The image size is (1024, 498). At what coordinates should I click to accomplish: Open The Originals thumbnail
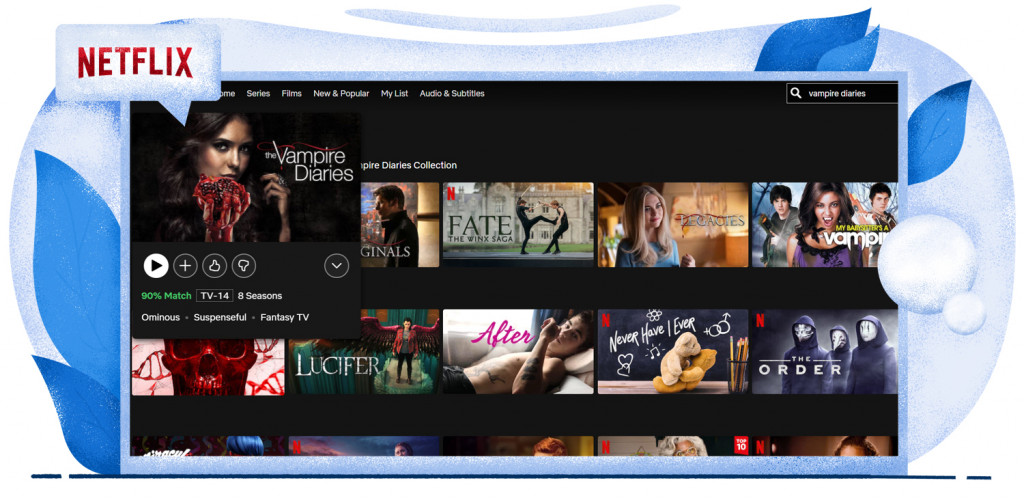[x=400, y=225]
